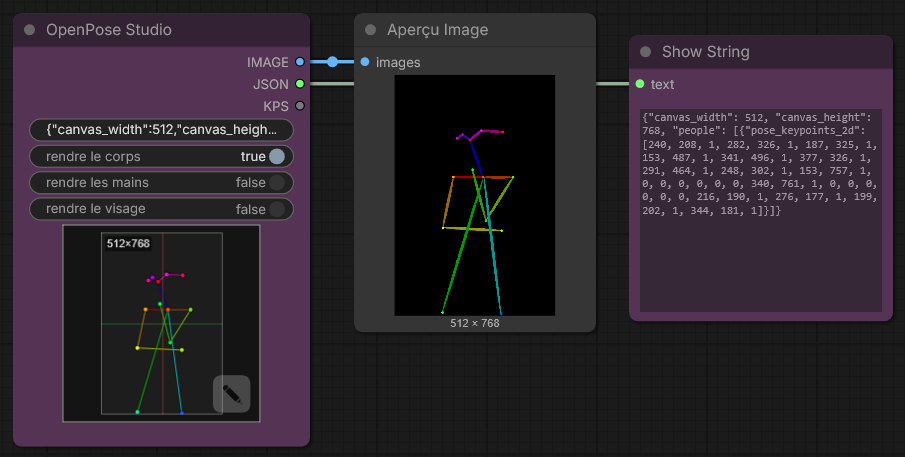The image size is (905, 457).
Task: Click the KPS output connector
Action: [300, 106]
